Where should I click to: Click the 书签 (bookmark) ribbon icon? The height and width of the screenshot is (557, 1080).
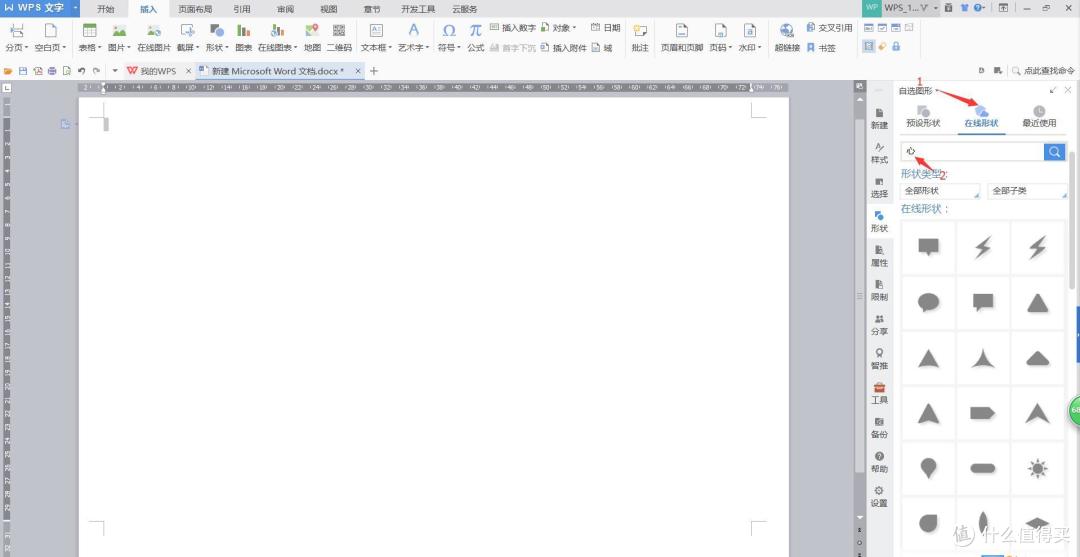pos(821,48)
